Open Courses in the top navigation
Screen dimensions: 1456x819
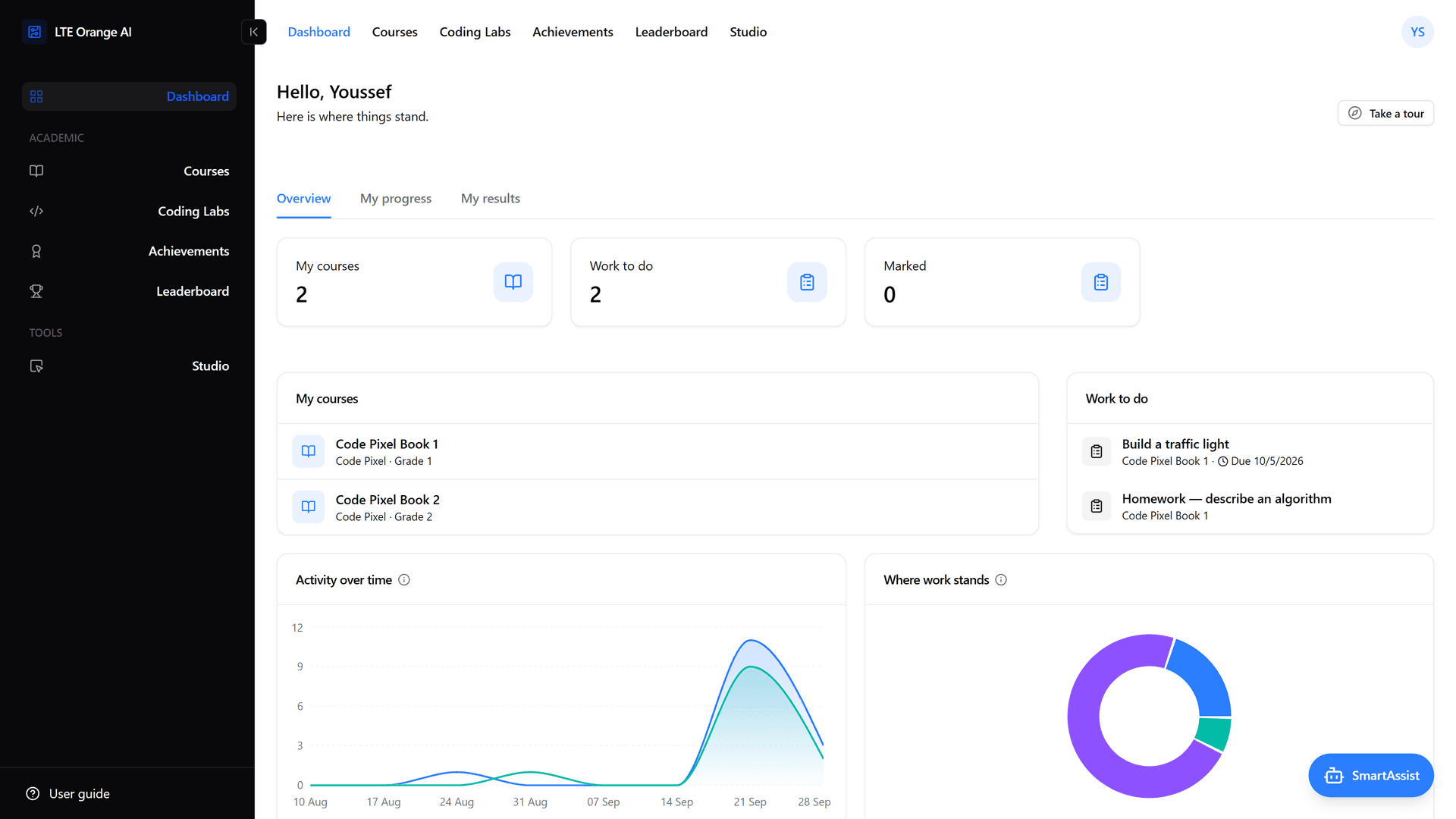click(x=394, y=32)
